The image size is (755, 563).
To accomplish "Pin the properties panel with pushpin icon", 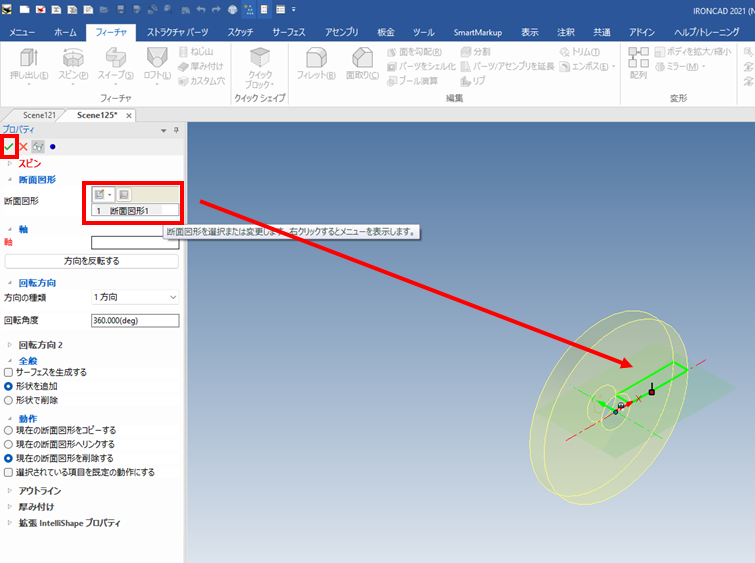I will tap(176, 130).
